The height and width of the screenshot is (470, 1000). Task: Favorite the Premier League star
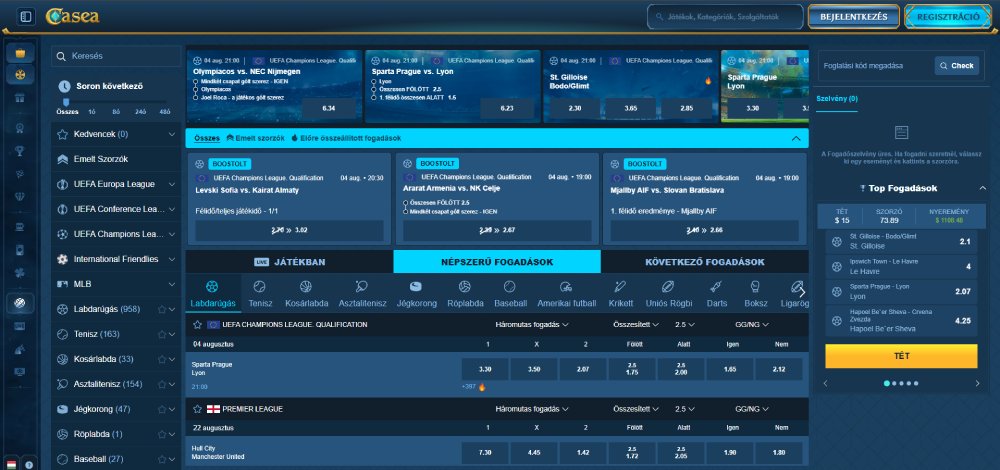point(198,409)
